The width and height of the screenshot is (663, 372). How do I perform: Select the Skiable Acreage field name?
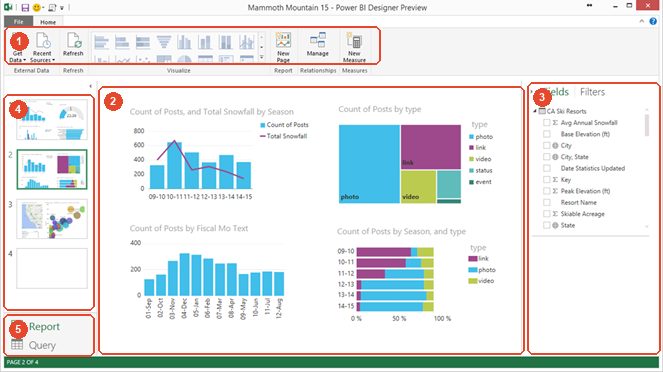pyautogui.click(x=582, y=214)
